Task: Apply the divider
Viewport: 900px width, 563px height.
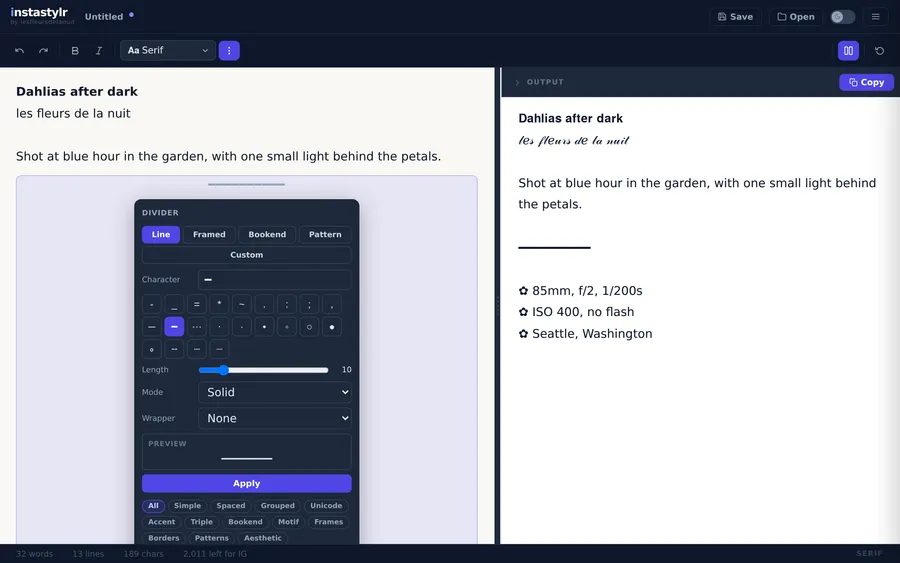Action: click(x=247, y=483)
